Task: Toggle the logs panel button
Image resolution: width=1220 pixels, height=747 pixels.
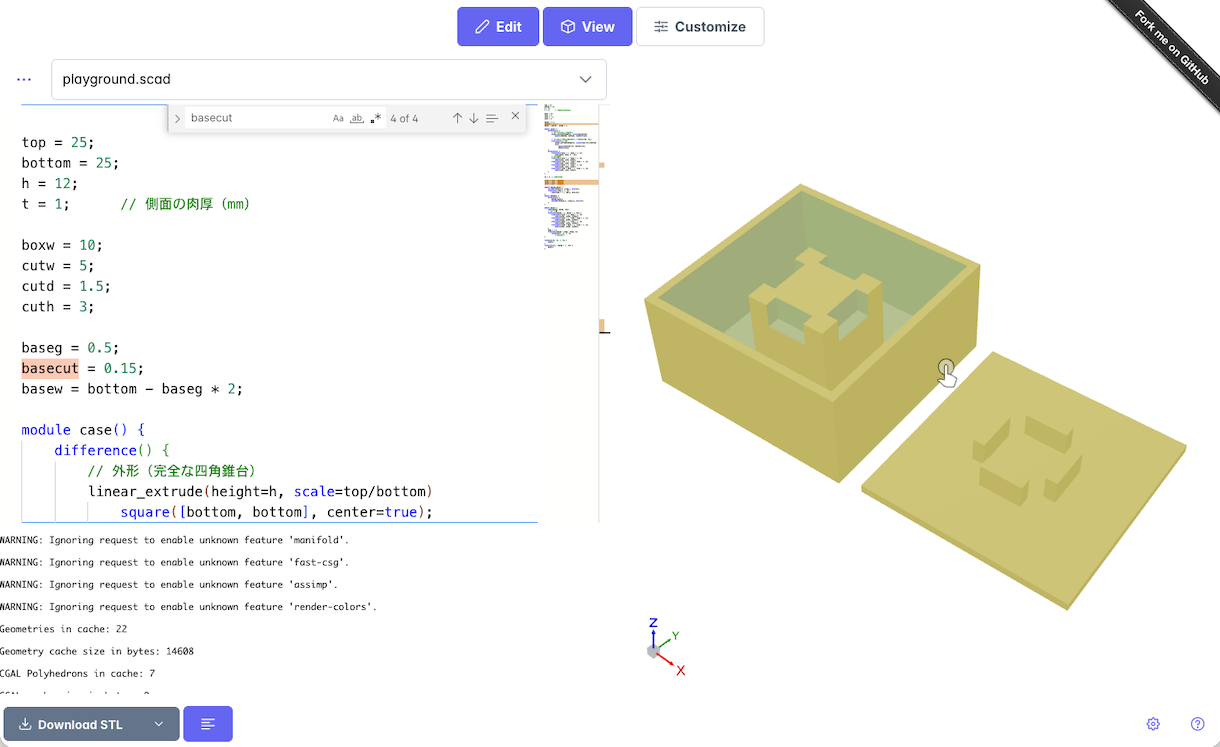Action: [208, 724]
